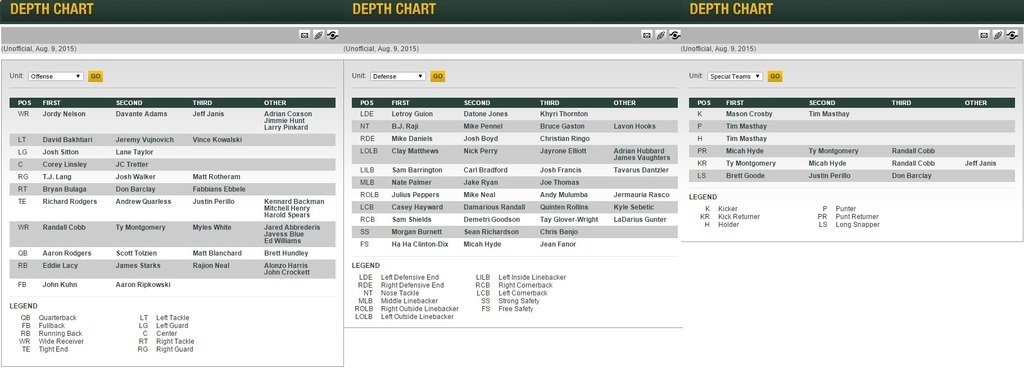This screenshot has width=1024, height=369.
Task: Click the share icon above Offense chart
Action: (x=332, y=35)
